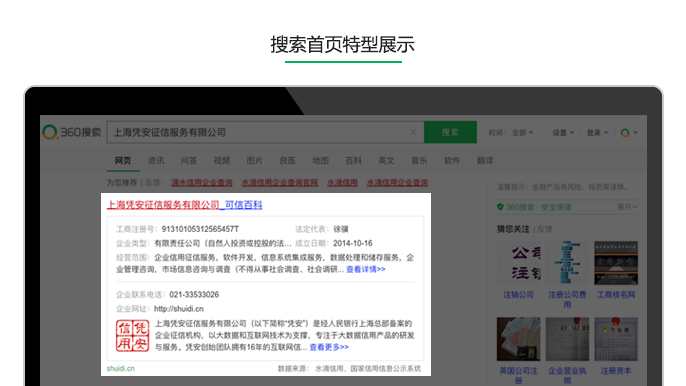
Task: Open the 注销公司 thumbnail image
Action: (518, 263)
